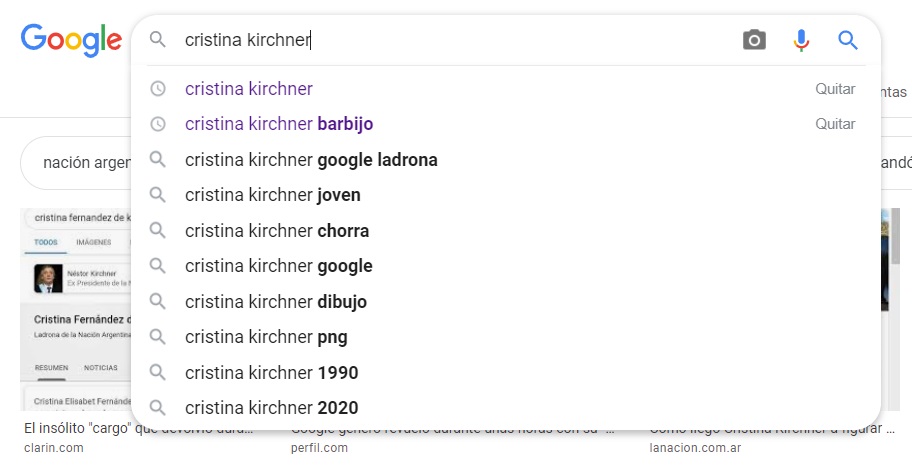The image size is (912, 470).
Task: Click the history clock icon beside first suggestion
Action: point(157,89)
